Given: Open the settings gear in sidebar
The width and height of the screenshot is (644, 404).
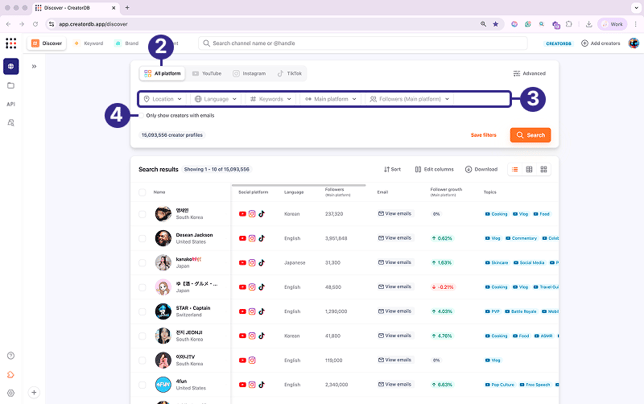Looking at the screenshot, I should click(11, 393).
